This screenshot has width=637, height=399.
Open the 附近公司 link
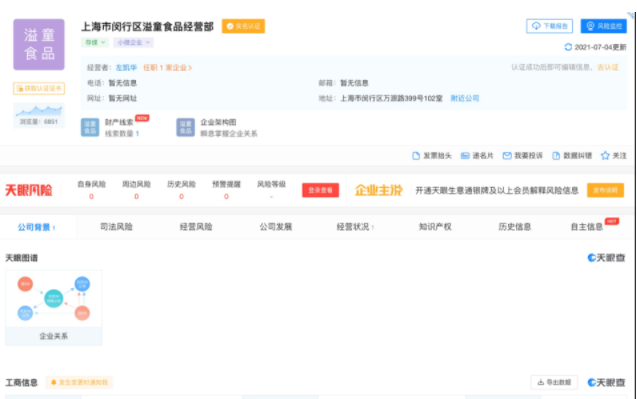click(465, 98)
